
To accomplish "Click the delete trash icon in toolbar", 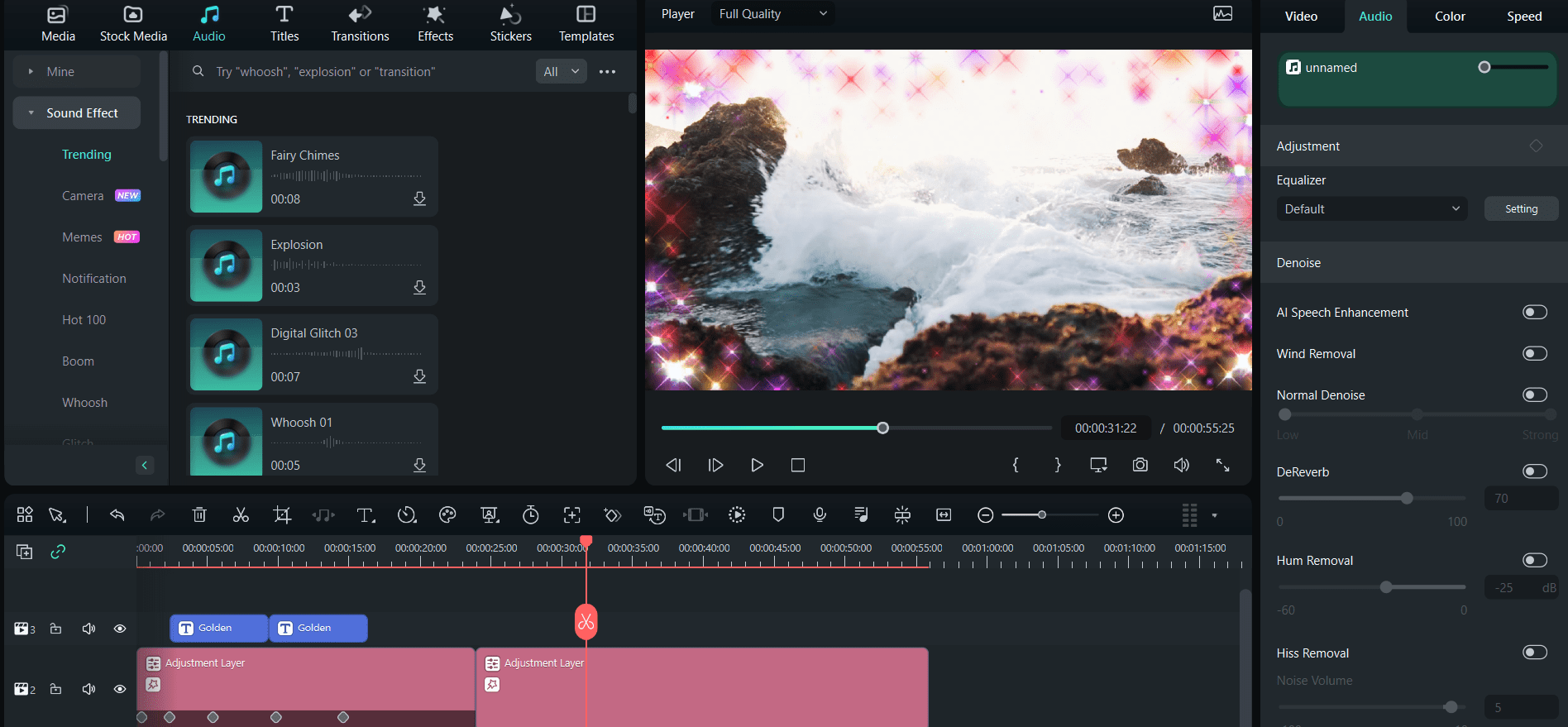I will click(199, 515).
